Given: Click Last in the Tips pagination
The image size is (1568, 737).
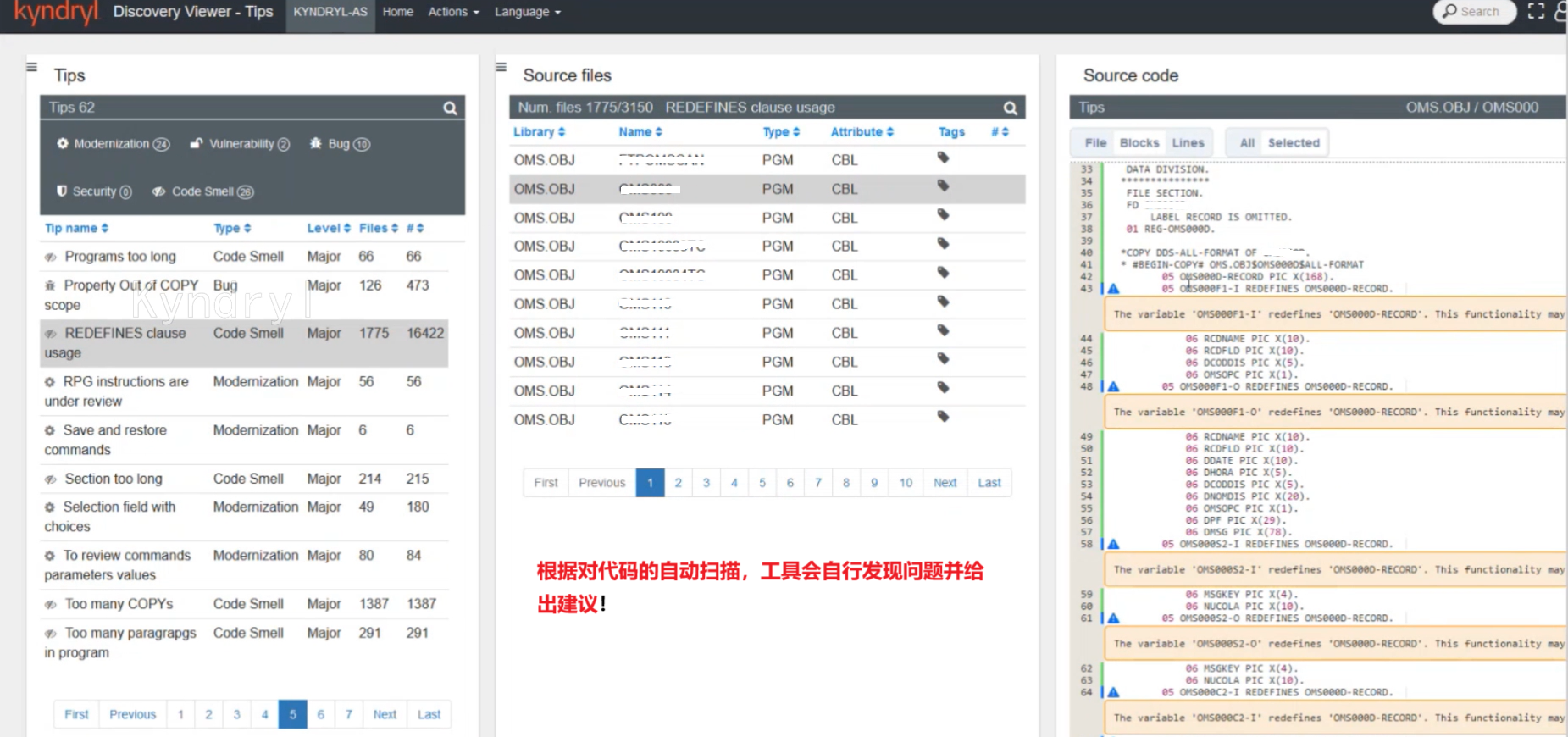Looking at the screenshot, I should pos(429,714).
